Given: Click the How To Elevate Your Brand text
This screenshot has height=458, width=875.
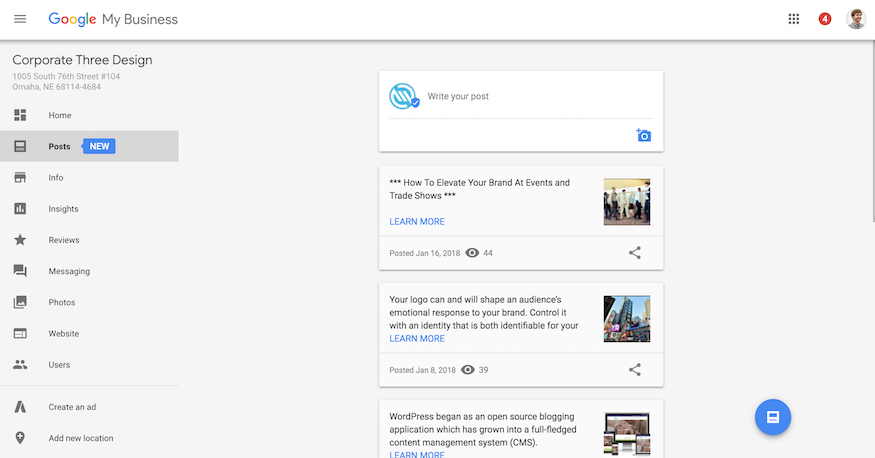Looking at the screenshot, I should (x=479, y=189).
